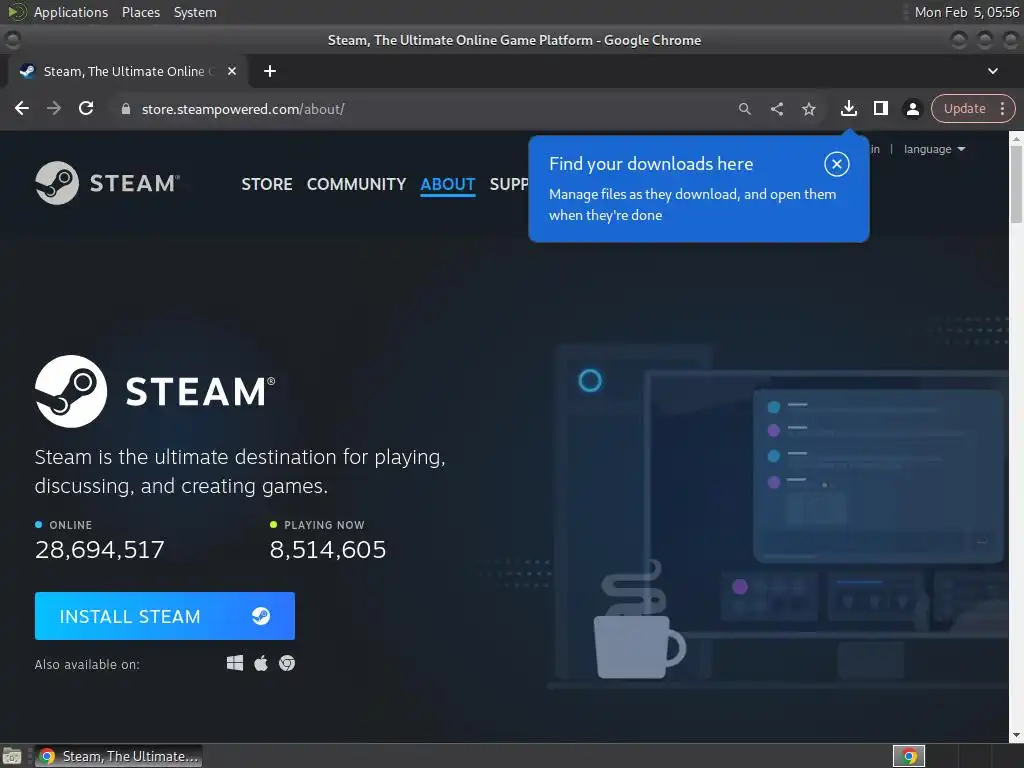Click the share page icon
The height and width of the screenshot is (768, 1024).
tap(776, 109)
